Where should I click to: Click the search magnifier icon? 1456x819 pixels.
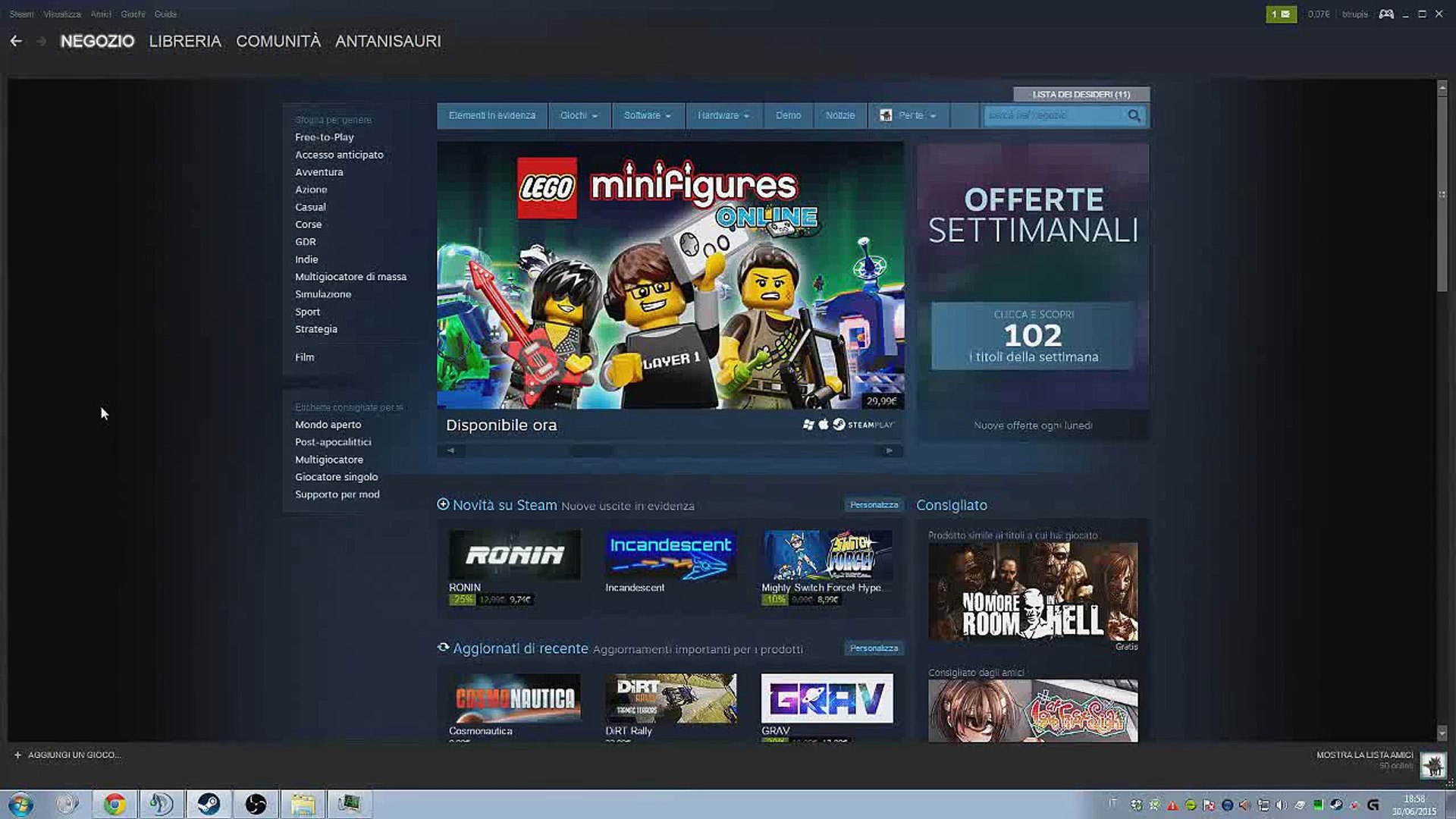pyautogui.click(x=1134, y=115)
